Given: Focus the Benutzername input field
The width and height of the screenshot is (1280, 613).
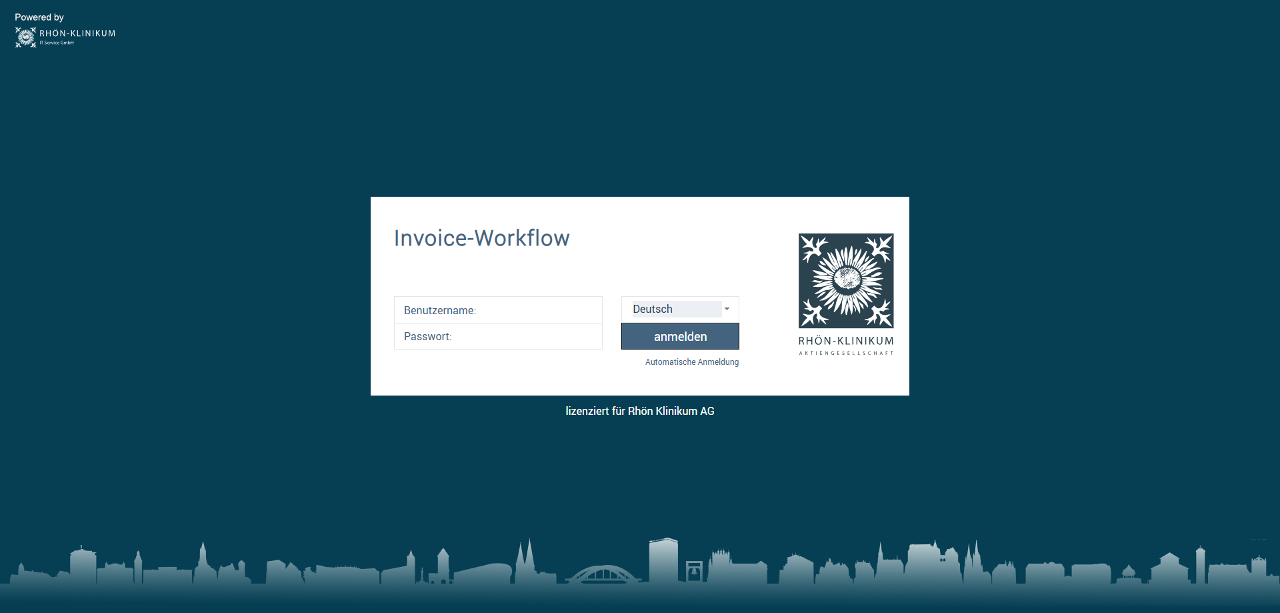Looking at the screenshot, I should 498,310.
